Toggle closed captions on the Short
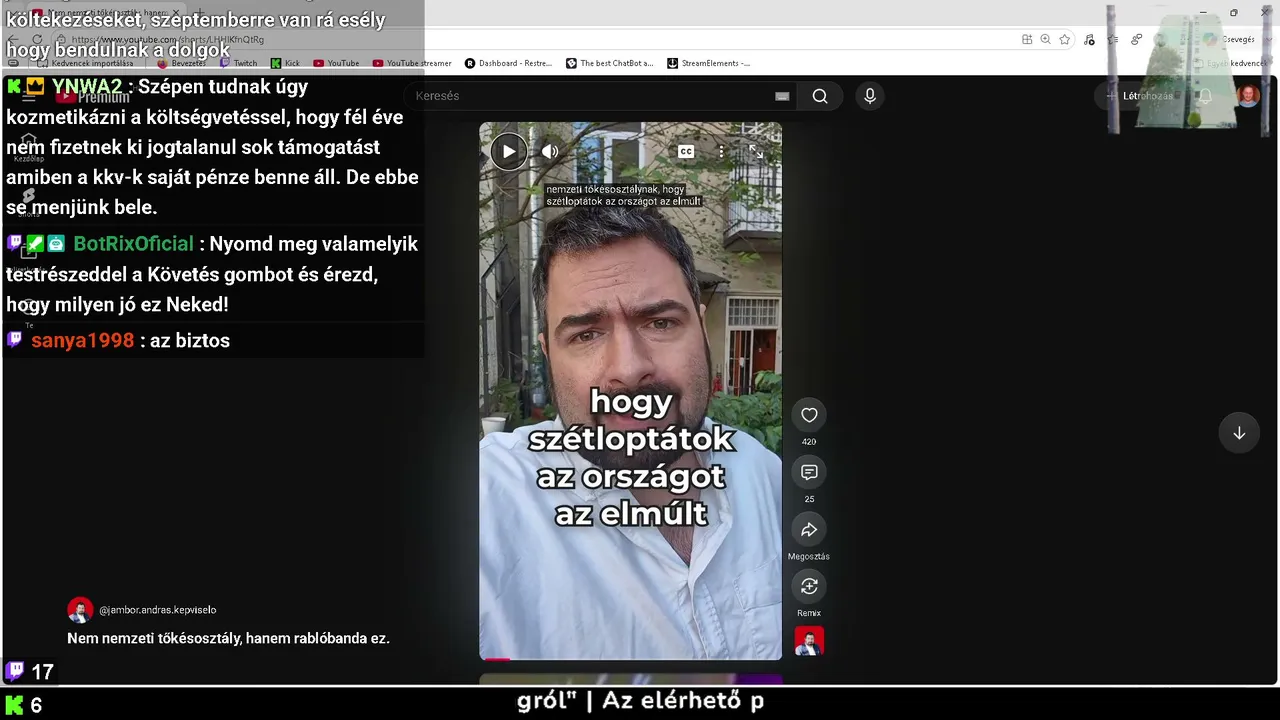Screen dimensions: 1280x720 (x=686, y=151)
